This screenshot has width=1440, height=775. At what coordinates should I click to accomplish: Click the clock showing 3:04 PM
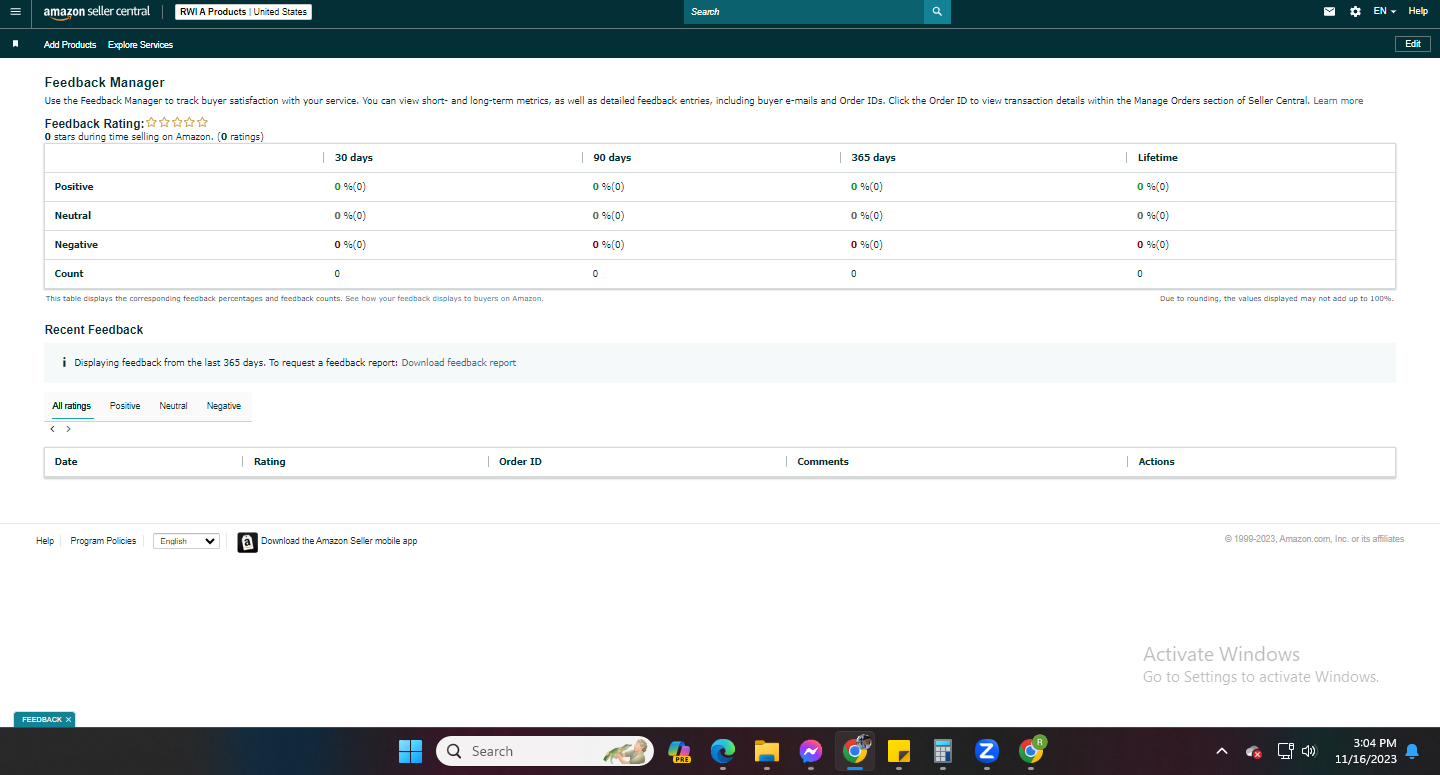(x=1374, y=743)
